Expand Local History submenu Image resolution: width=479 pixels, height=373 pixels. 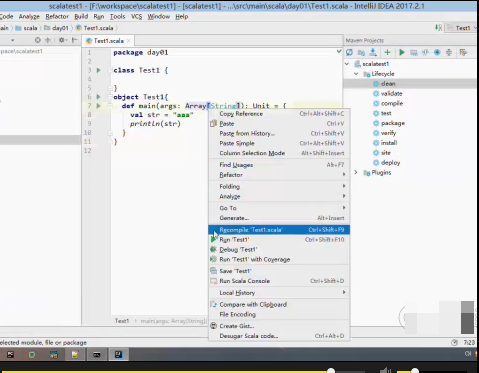[279, 293]
